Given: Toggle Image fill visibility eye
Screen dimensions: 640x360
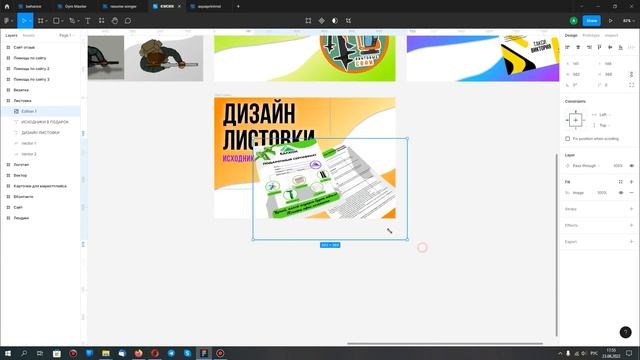Looking at the screenshot, I should [621, 193].
